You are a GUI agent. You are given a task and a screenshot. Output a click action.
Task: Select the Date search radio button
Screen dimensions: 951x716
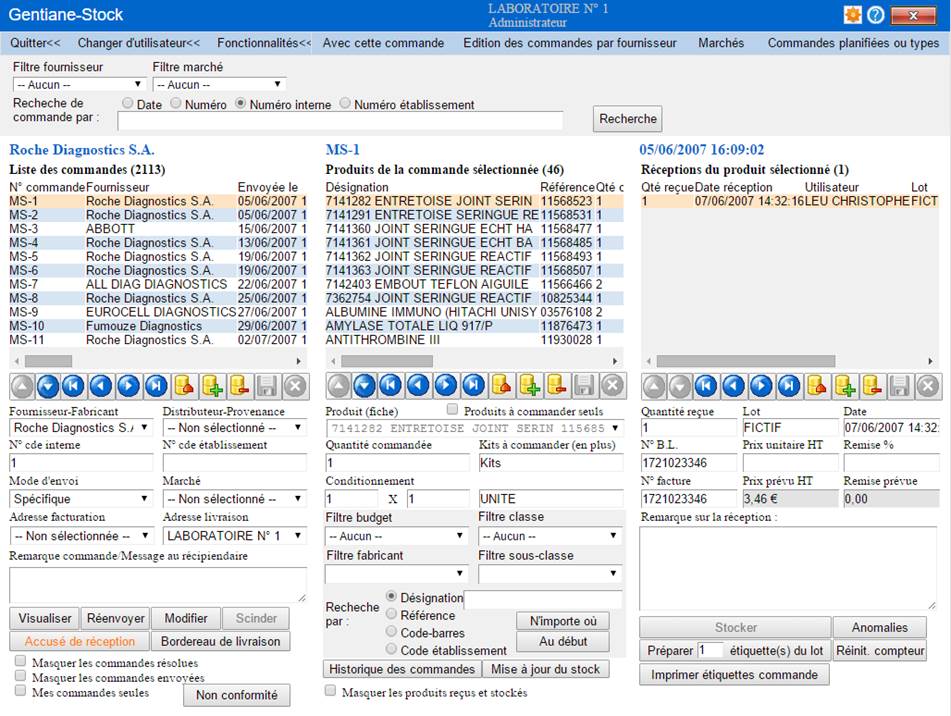pyautogui.click(x=127, y=103)
